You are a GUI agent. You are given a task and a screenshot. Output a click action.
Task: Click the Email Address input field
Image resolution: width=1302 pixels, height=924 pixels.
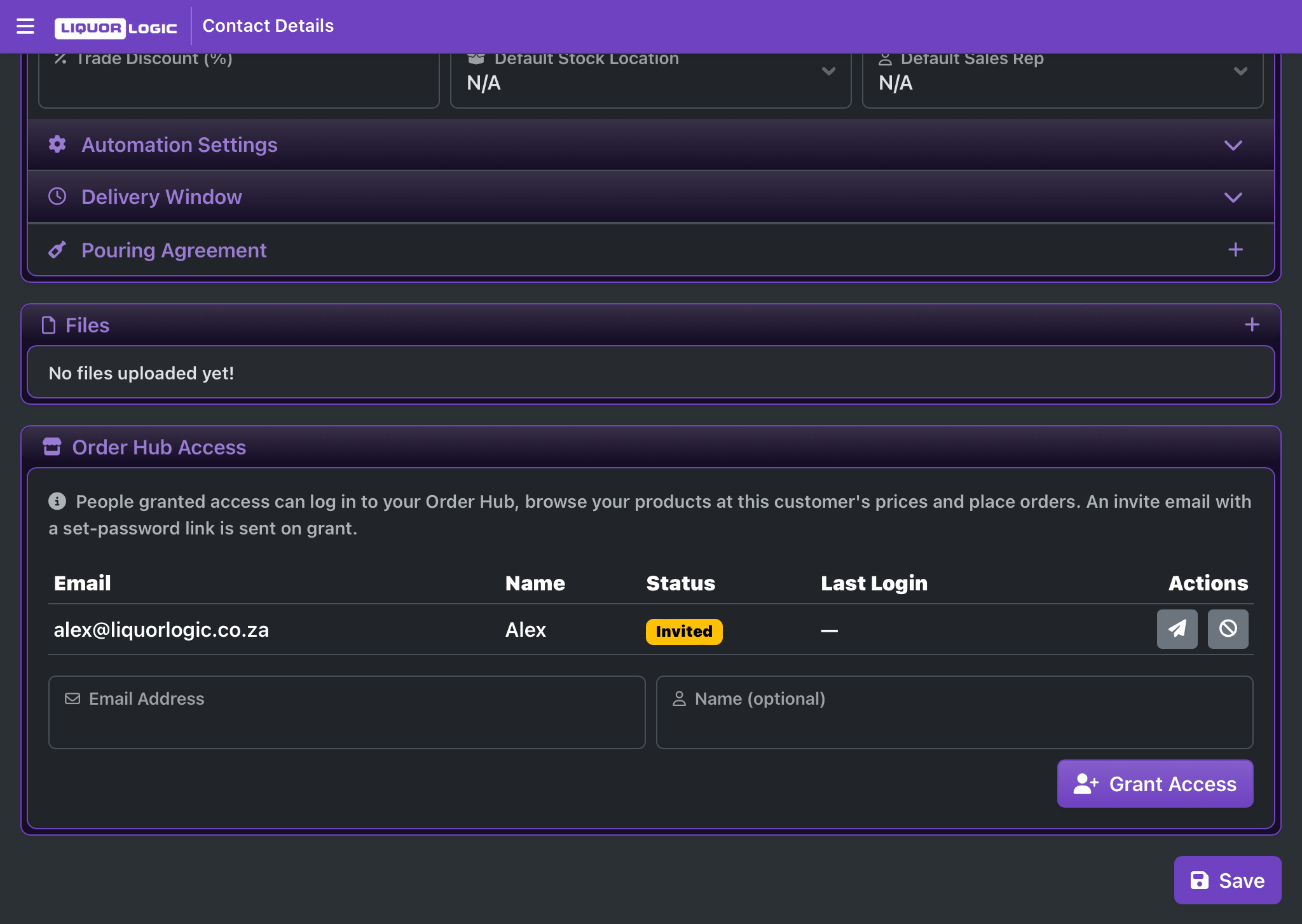tap(347, 712)
